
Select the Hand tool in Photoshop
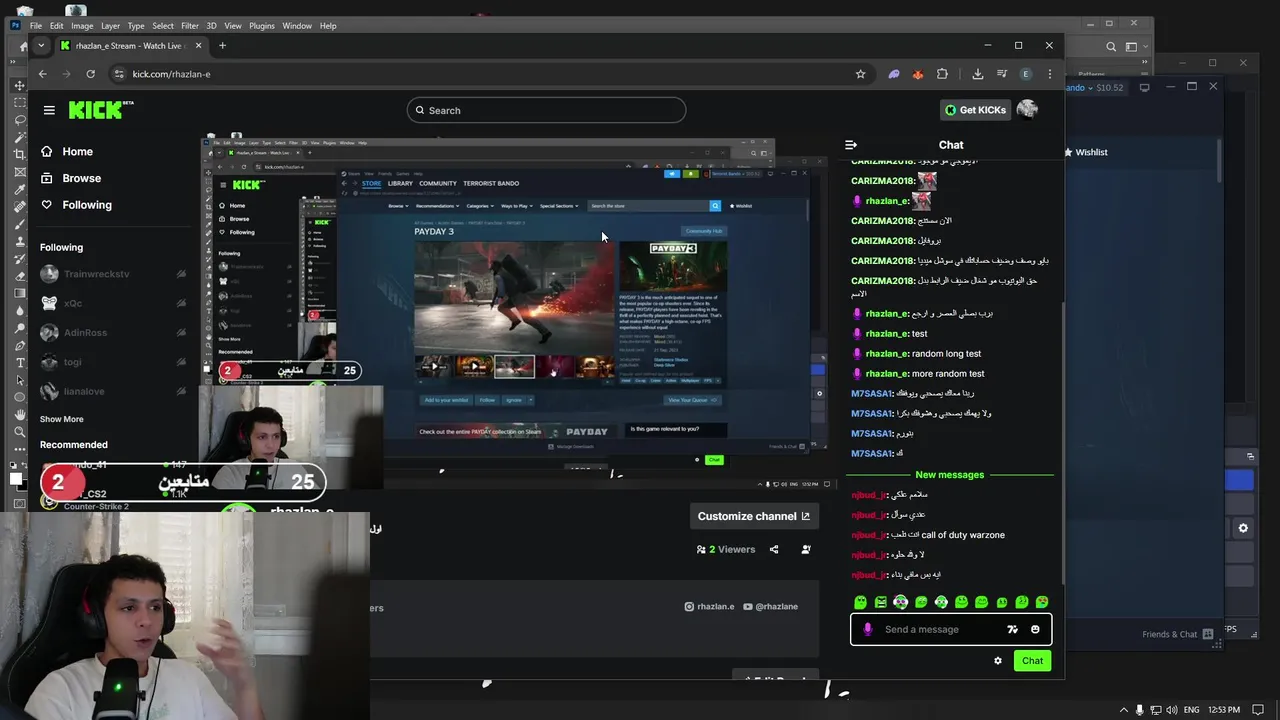tap(20, 414)
